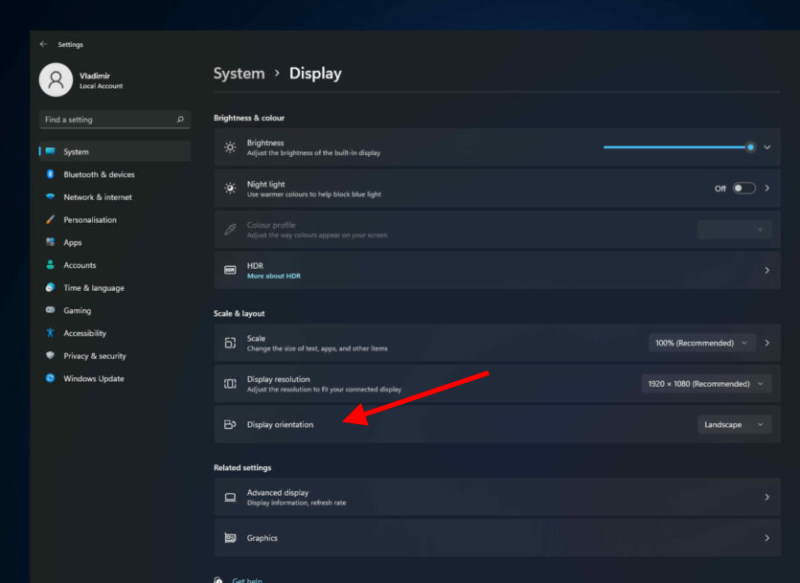The height and width of the screenshot is (583, 800).
Task: Click the Vladimir user avatar icon
Action: (56, 80)
